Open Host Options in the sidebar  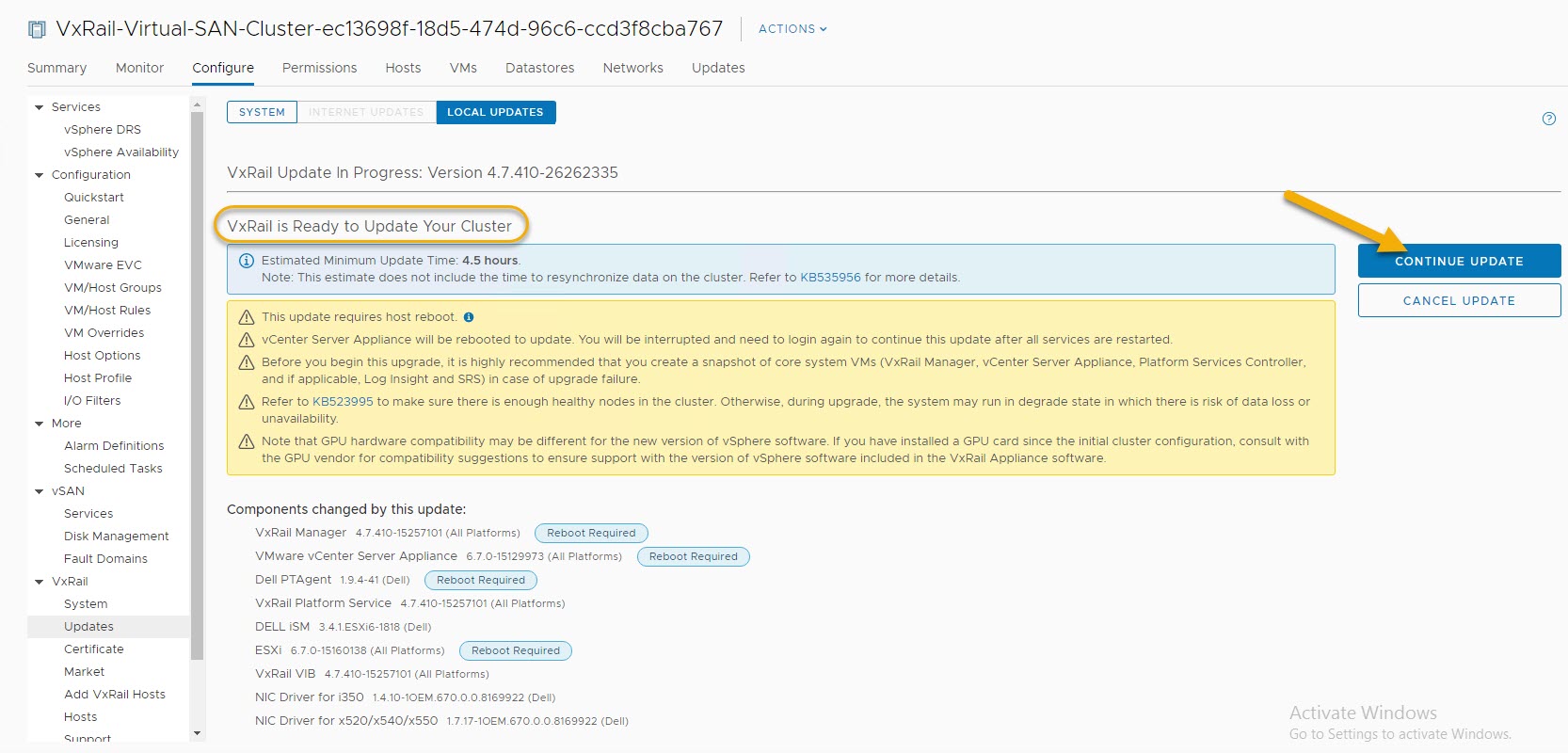coord(103,356)
